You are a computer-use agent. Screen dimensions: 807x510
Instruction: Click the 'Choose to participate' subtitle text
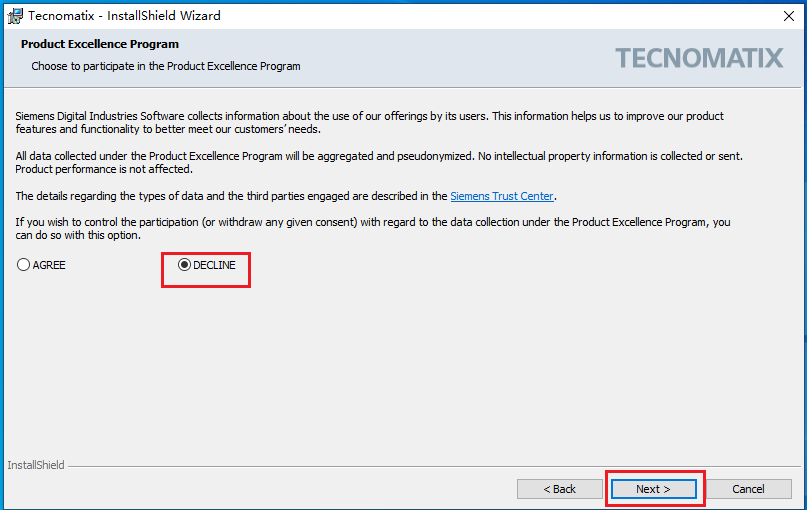pos(165,66)
